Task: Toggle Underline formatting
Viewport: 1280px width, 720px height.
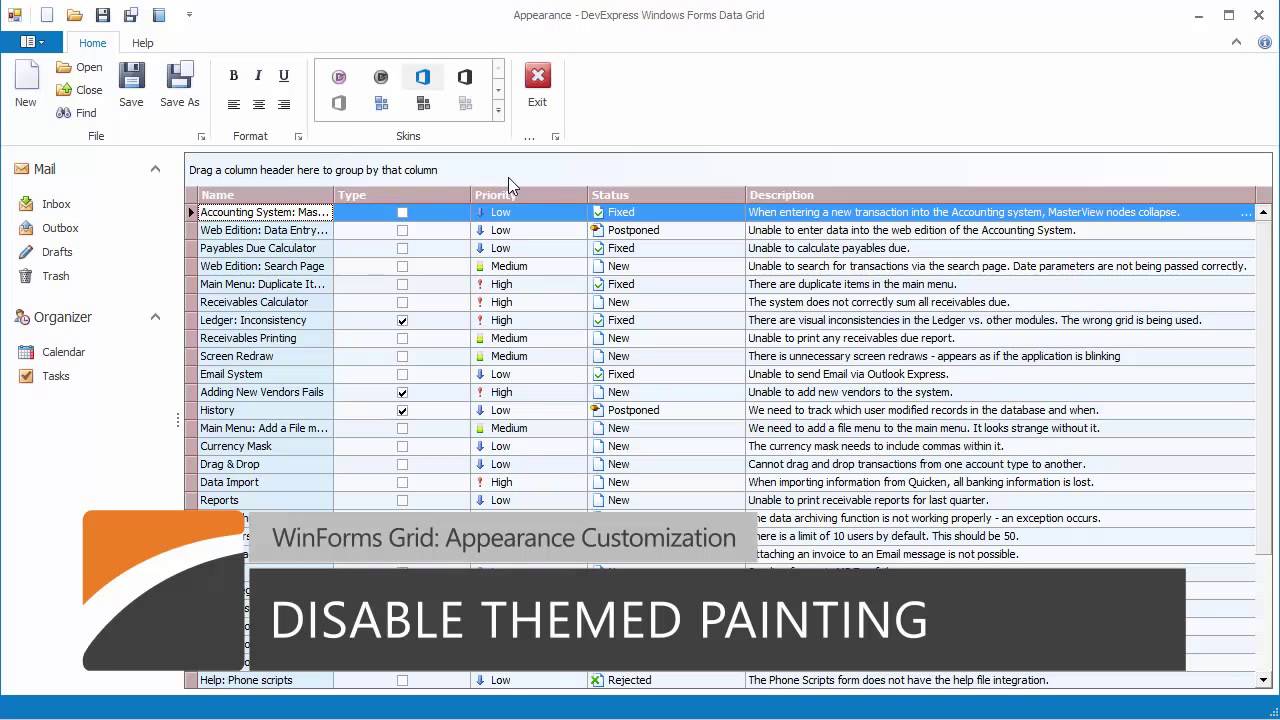Action: coord(284,75)
